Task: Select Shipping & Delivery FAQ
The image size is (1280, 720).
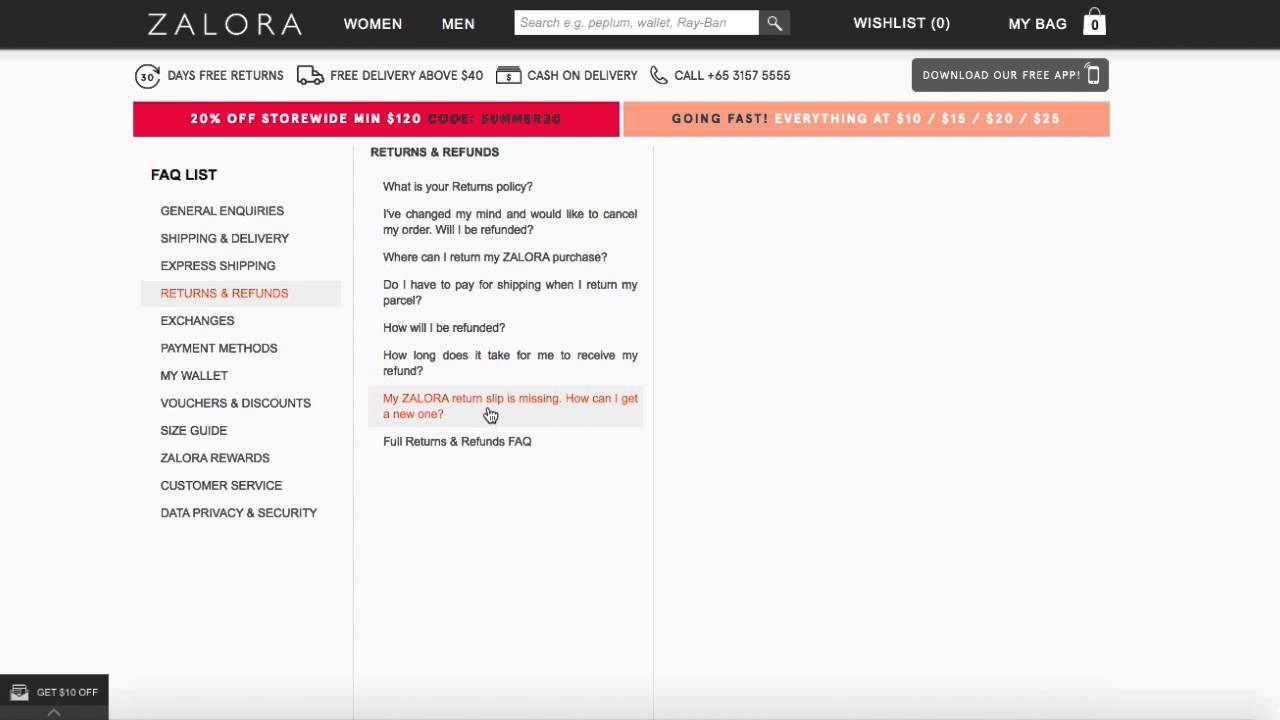Action: (224, 238)
